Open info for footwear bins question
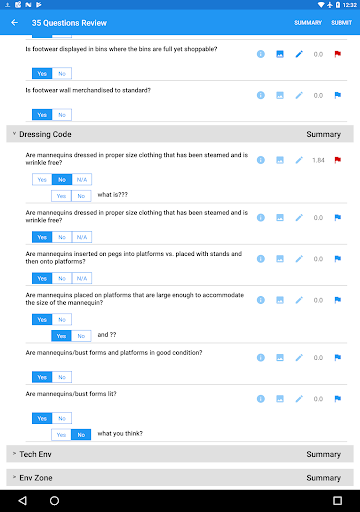The height and width of the screenshot is (512, 360). [x=261, y=54]
